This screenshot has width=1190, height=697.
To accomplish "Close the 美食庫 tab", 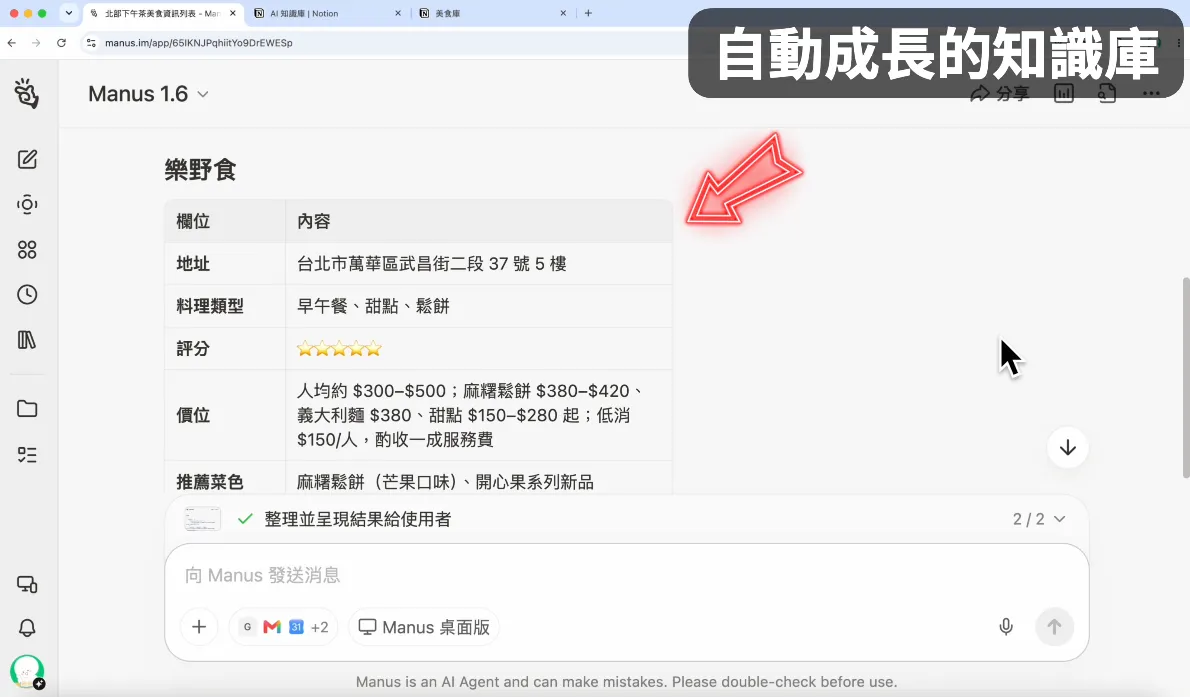I will click(x=563, y=13).
